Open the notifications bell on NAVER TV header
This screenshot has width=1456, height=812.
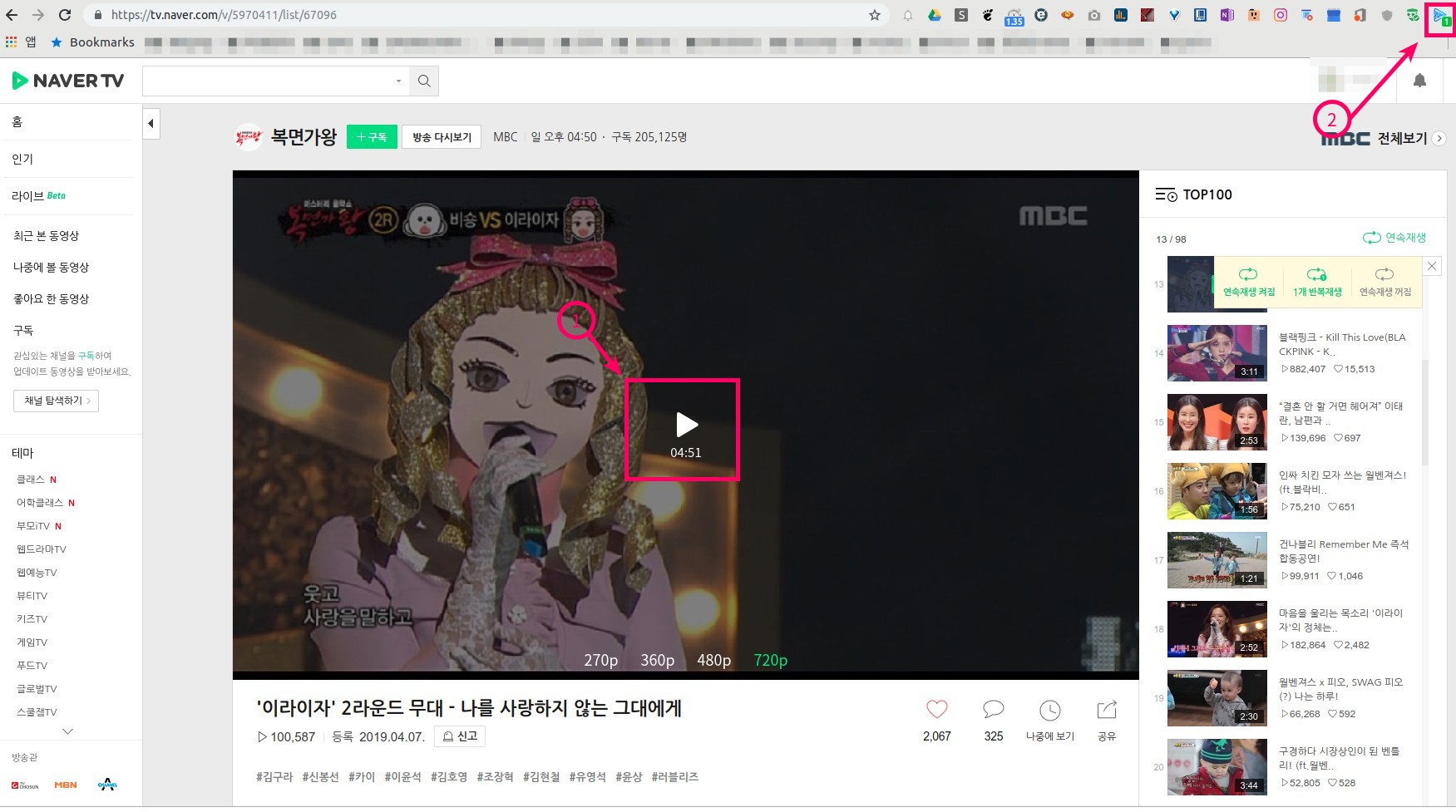pyautogui.click(x=1419, y=80)
